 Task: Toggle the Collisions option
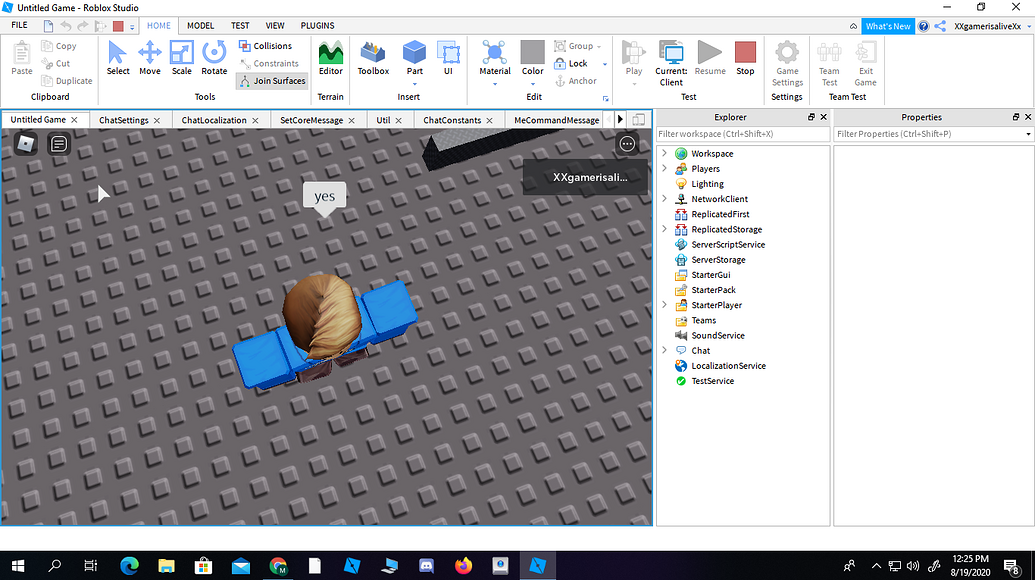point(265,46)
